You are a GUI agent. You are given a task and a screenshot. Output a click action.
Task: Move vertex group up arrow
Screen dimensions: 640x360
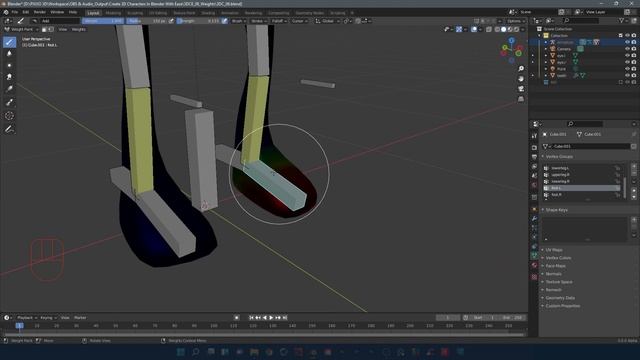click(634, 191)
